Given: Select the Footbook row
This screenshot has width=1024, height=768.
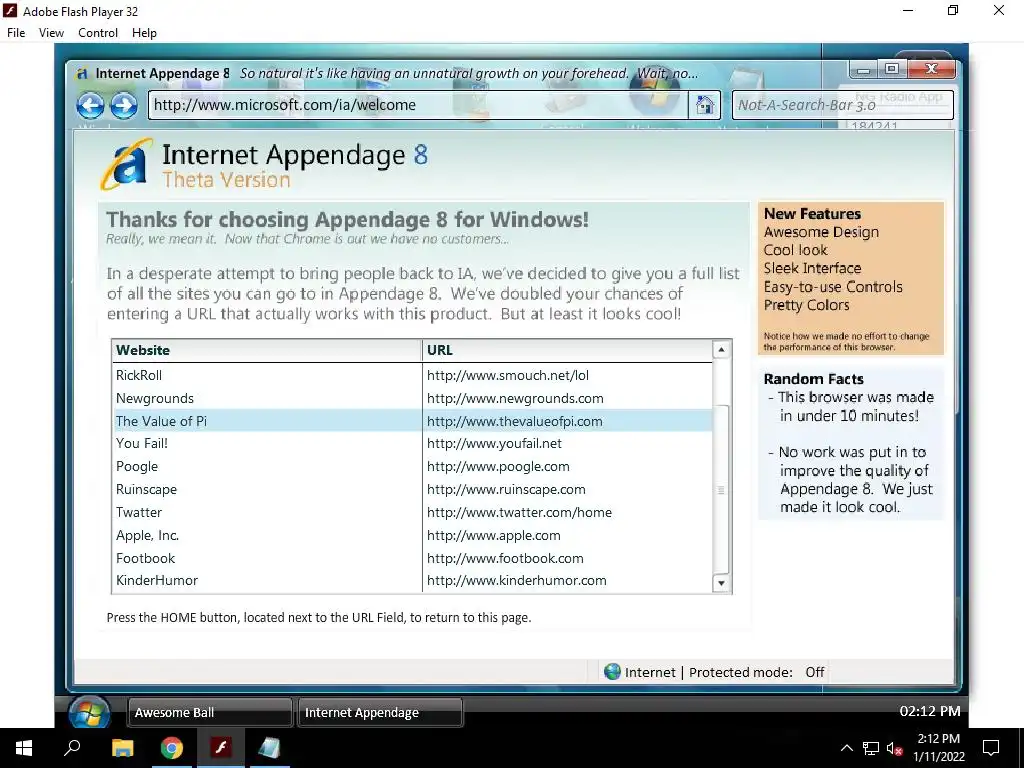Looking at the screenshot, I should coord(412,558).
